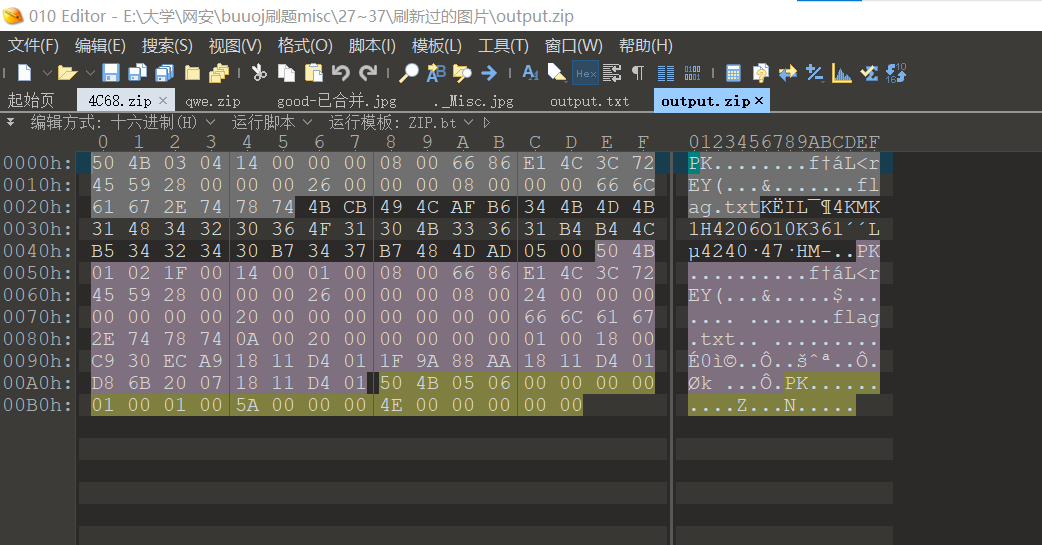Select the highlighter tool icon

pyautogui.click(x=557, y=72)
